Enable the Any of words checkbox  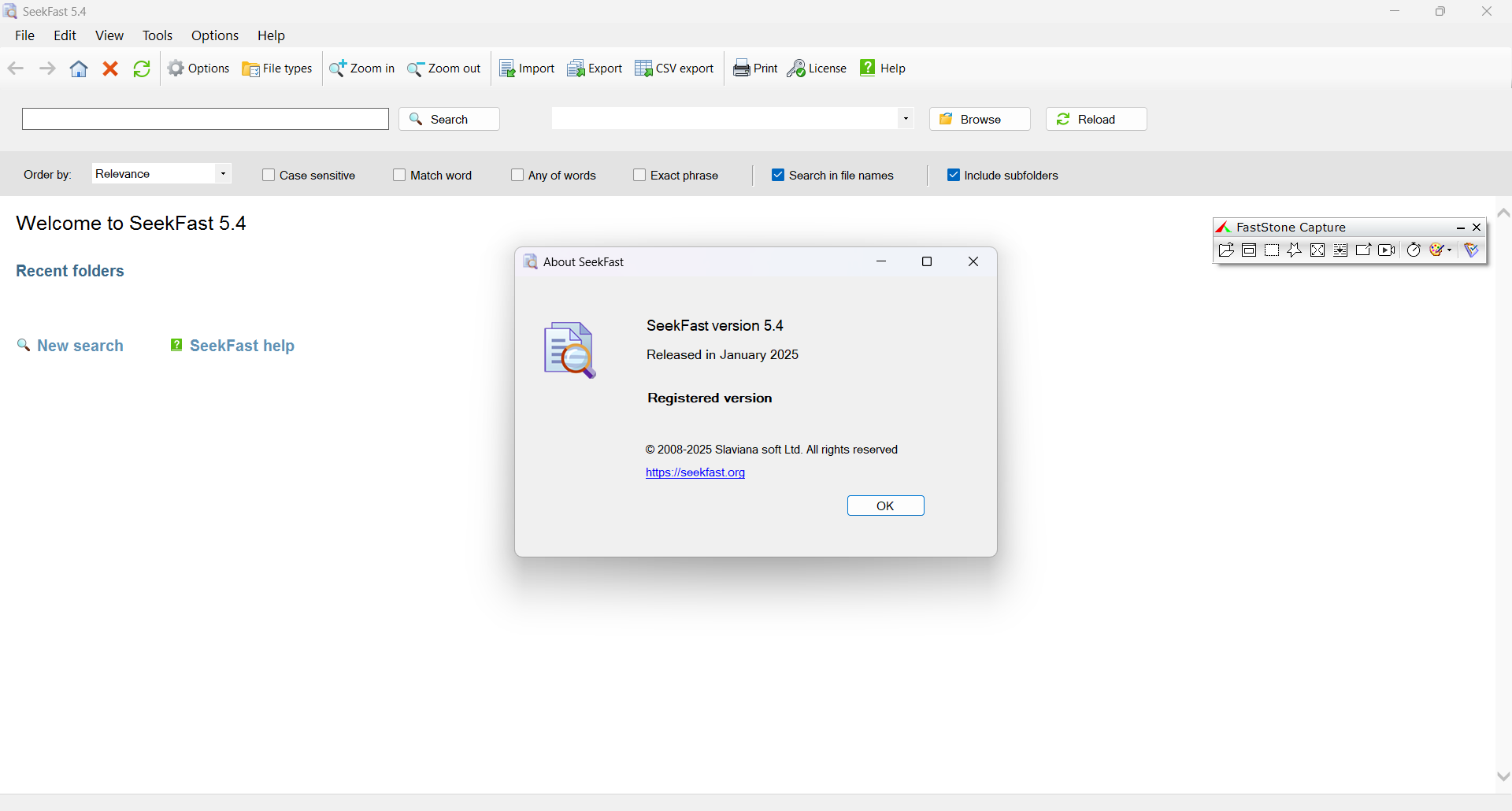(x=517, y=175)
